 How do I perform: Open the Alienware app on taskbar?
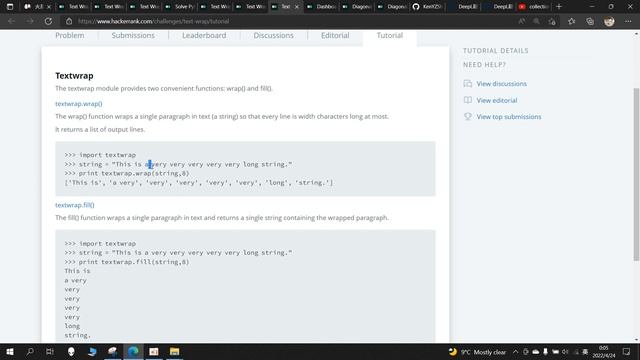71,351
